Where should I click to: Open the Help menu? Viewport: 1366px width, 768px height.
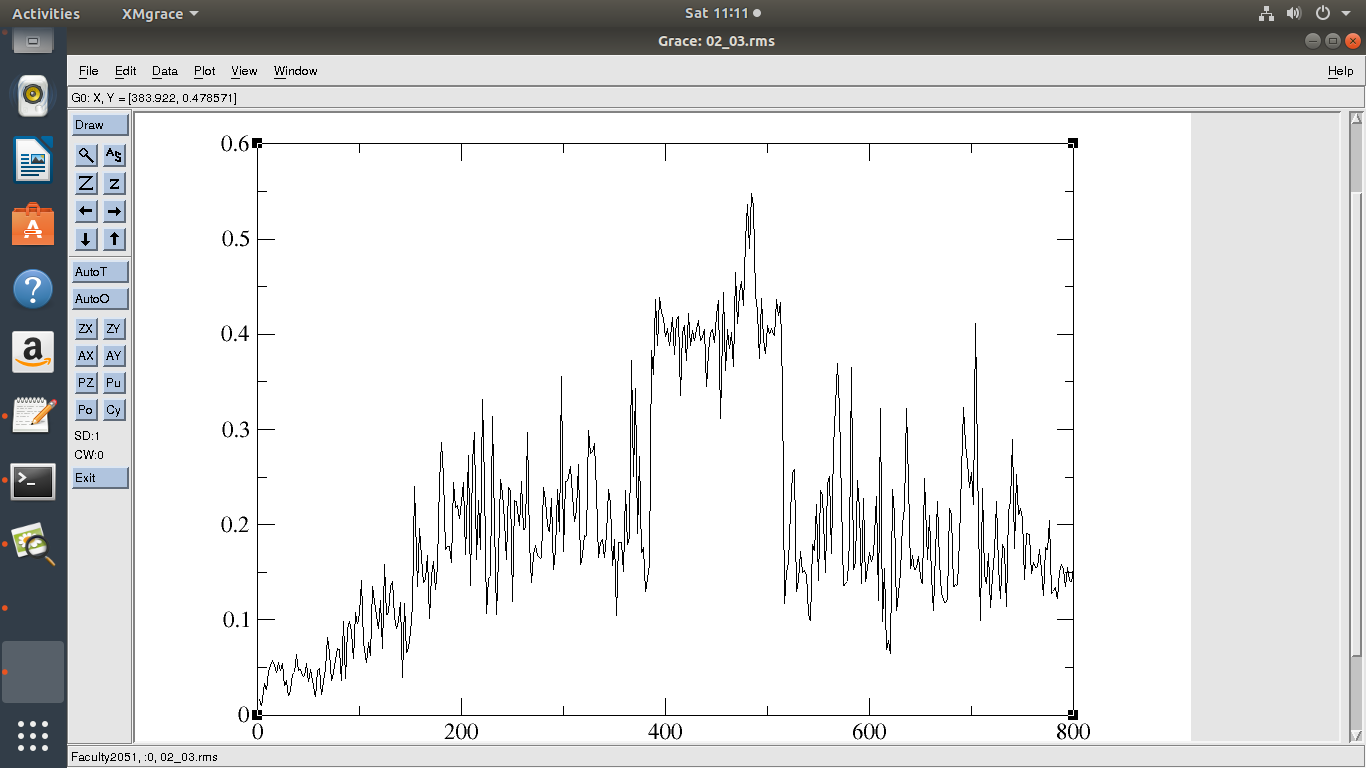click(1340, 71)
